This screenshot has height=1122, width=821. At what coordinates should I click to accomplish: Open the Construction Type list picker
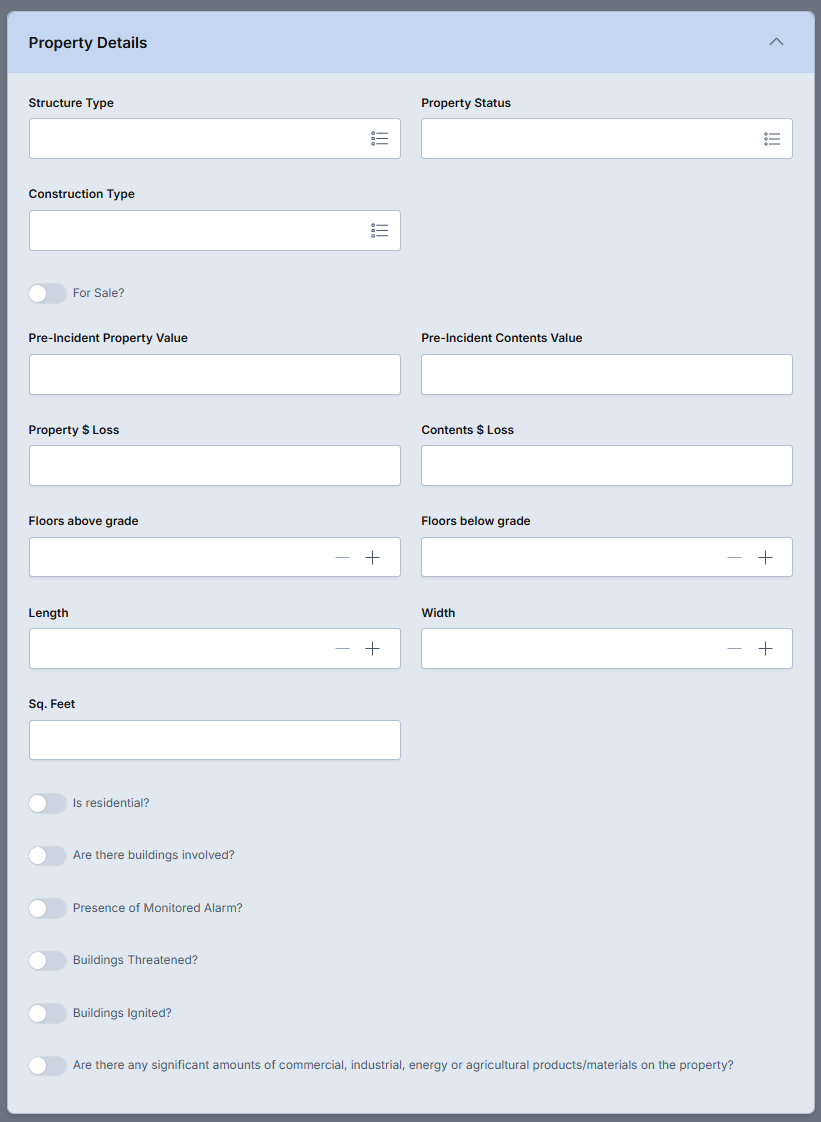[379, 230]
